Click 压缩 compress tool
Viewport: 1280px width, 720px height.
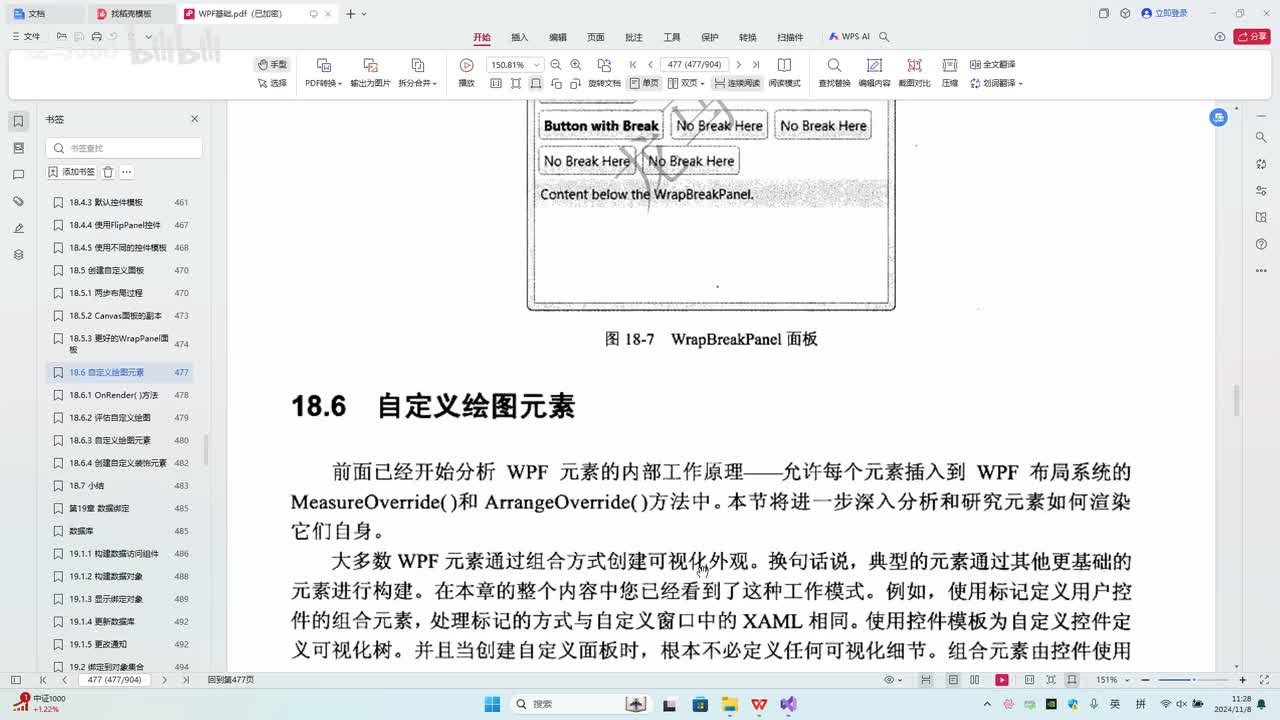(949, 73)
